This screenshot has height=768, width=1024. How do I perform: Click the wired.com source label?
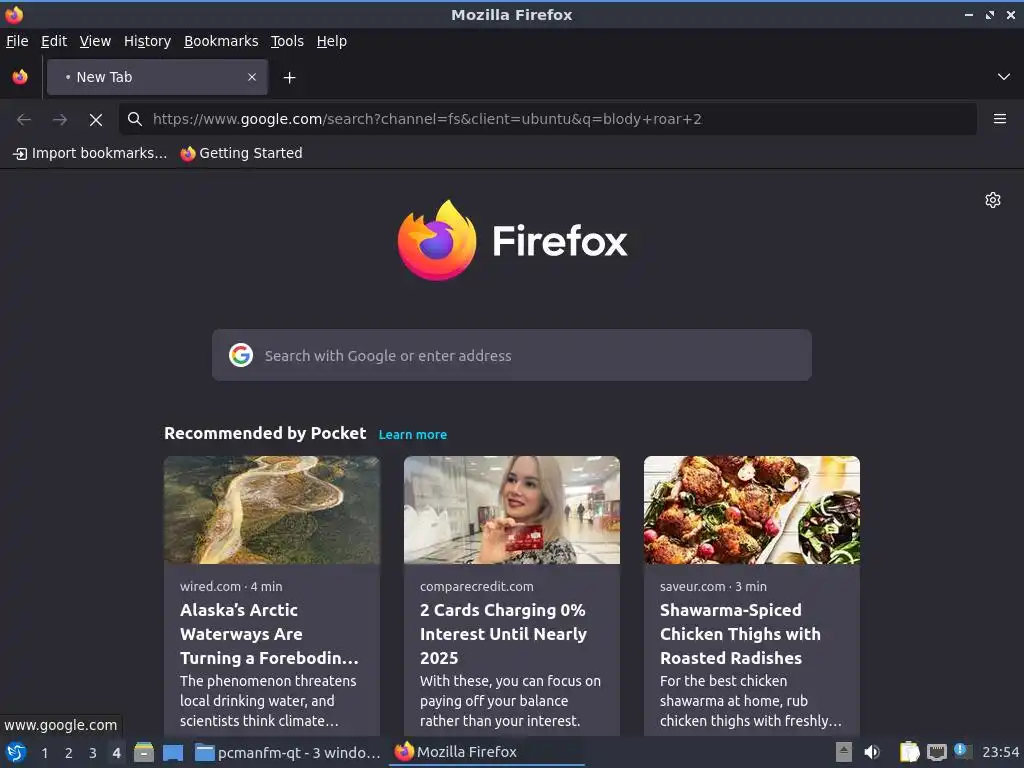[x=210, y=586]
